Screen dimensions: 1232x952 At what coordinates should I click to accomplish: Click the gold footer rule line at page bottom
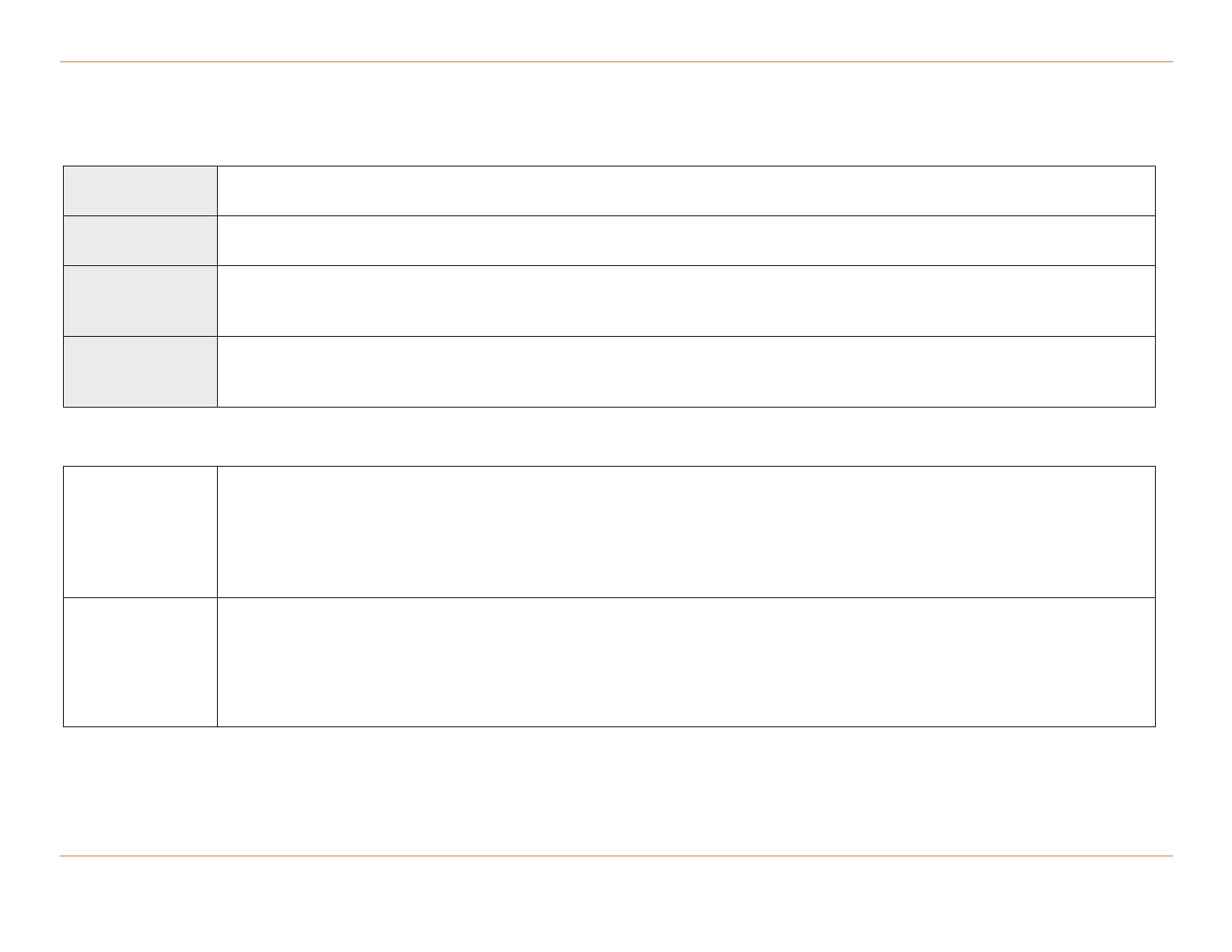[616, 856]
